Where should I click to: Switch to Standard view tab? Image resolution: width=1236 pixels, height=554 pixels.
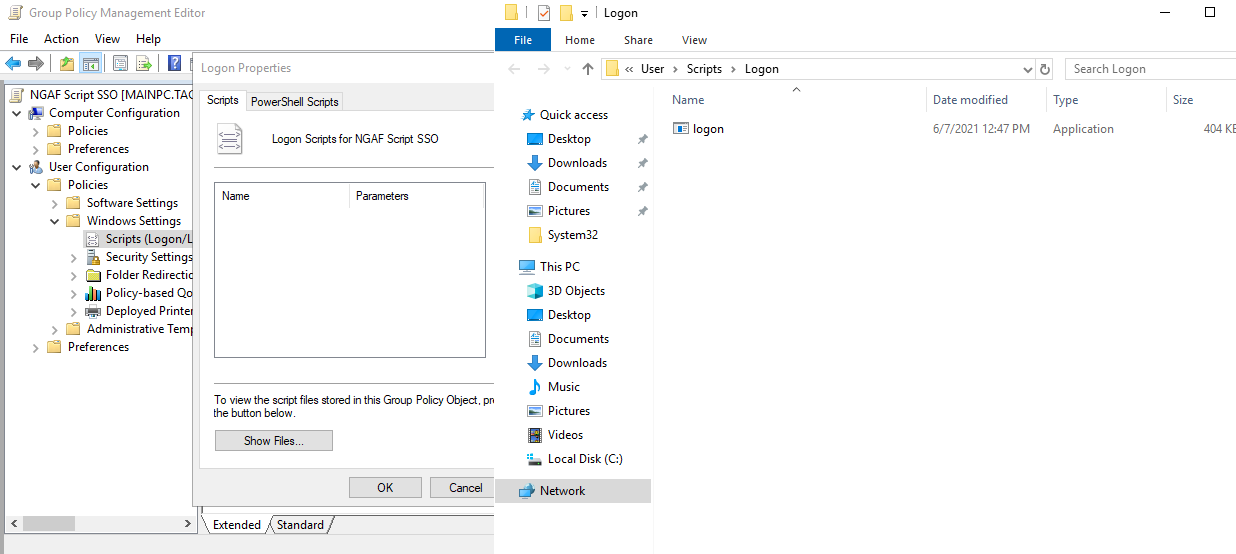300,524
